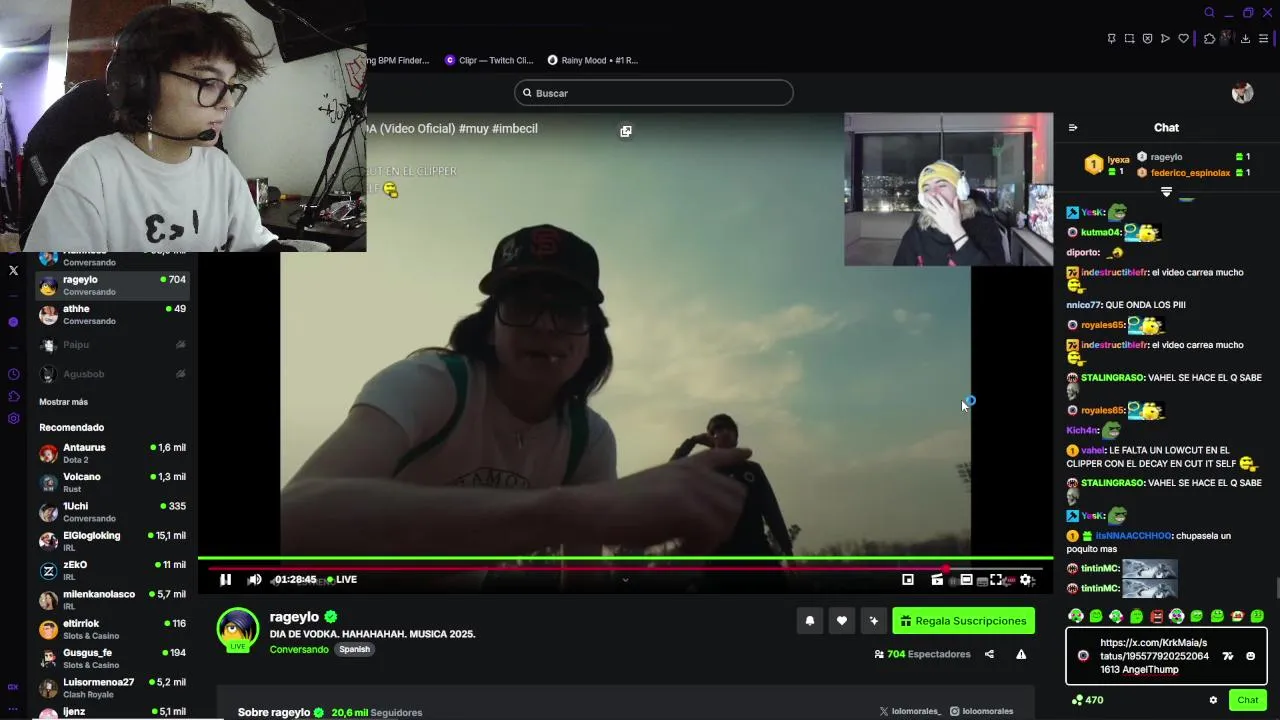
Task: Enable theatre mode in player
Action: pos(966,580)
